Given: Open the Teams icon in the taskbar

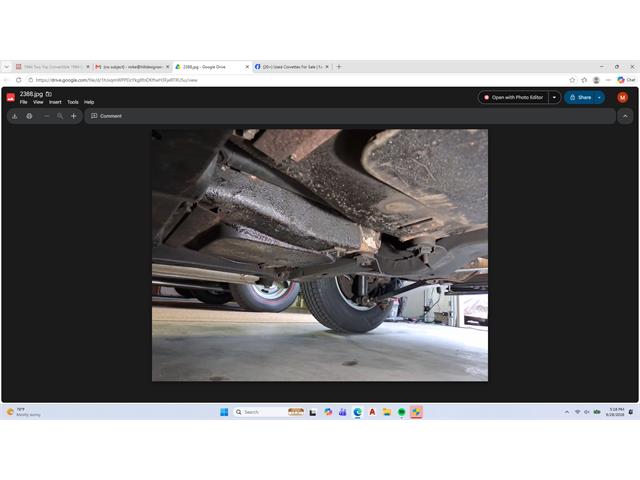Looking at the screenshot, I should click(x=342, y=412).
